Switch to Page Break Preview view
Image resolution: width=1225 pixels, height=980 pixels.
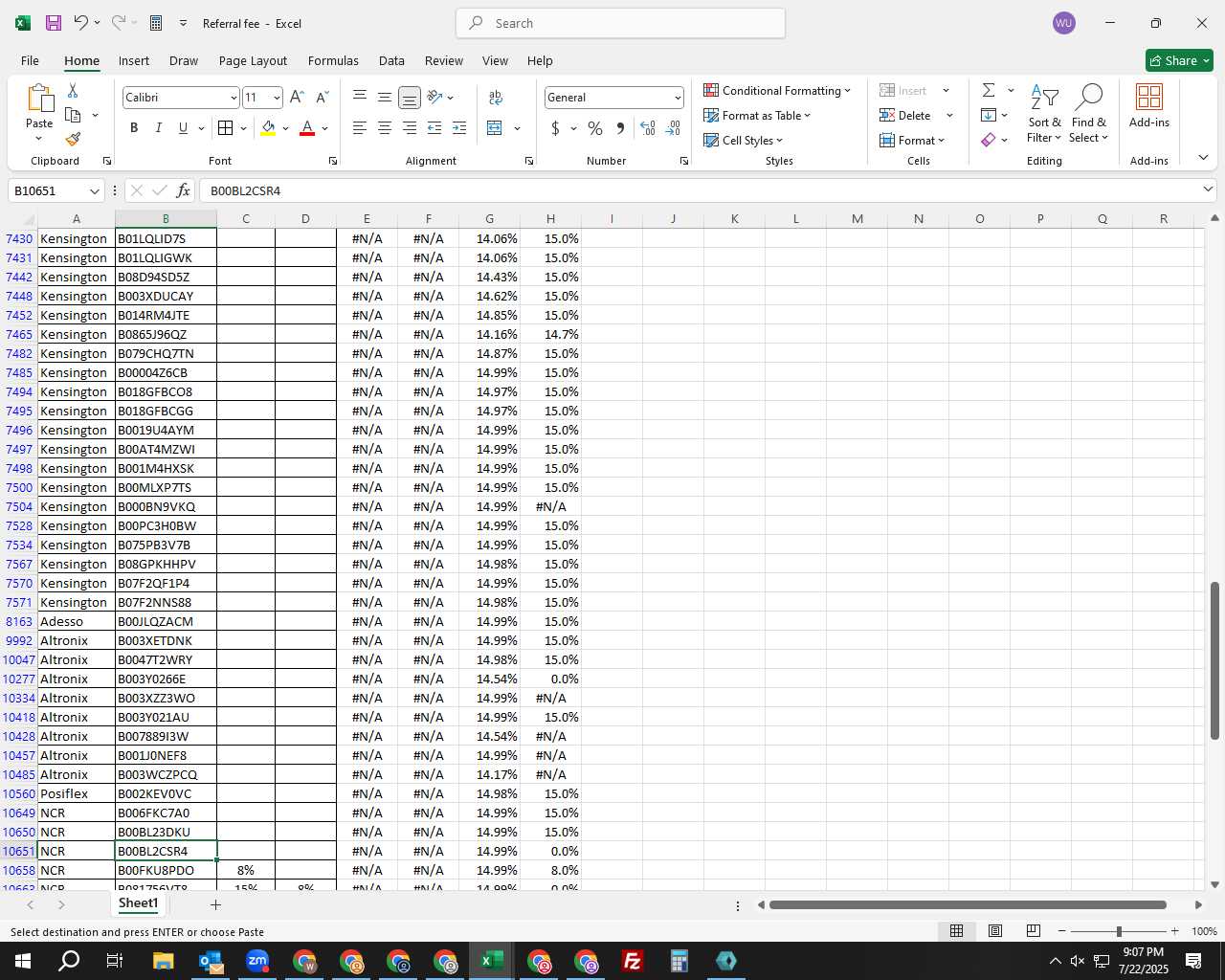[1034, 931]
